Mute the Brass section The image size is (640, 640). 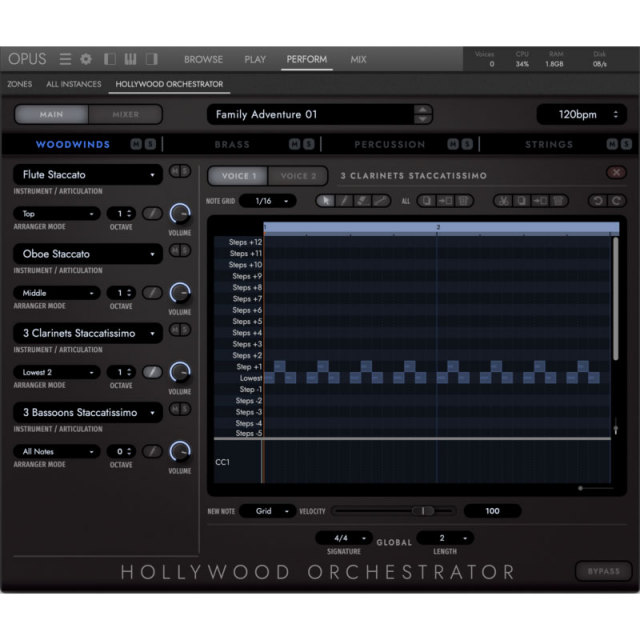(295, 144)
